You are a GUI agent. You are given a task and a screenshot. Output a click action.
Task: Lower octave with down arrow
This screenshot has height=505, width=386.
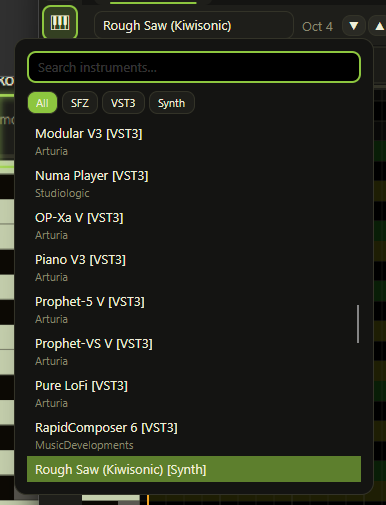click(354, 26)
